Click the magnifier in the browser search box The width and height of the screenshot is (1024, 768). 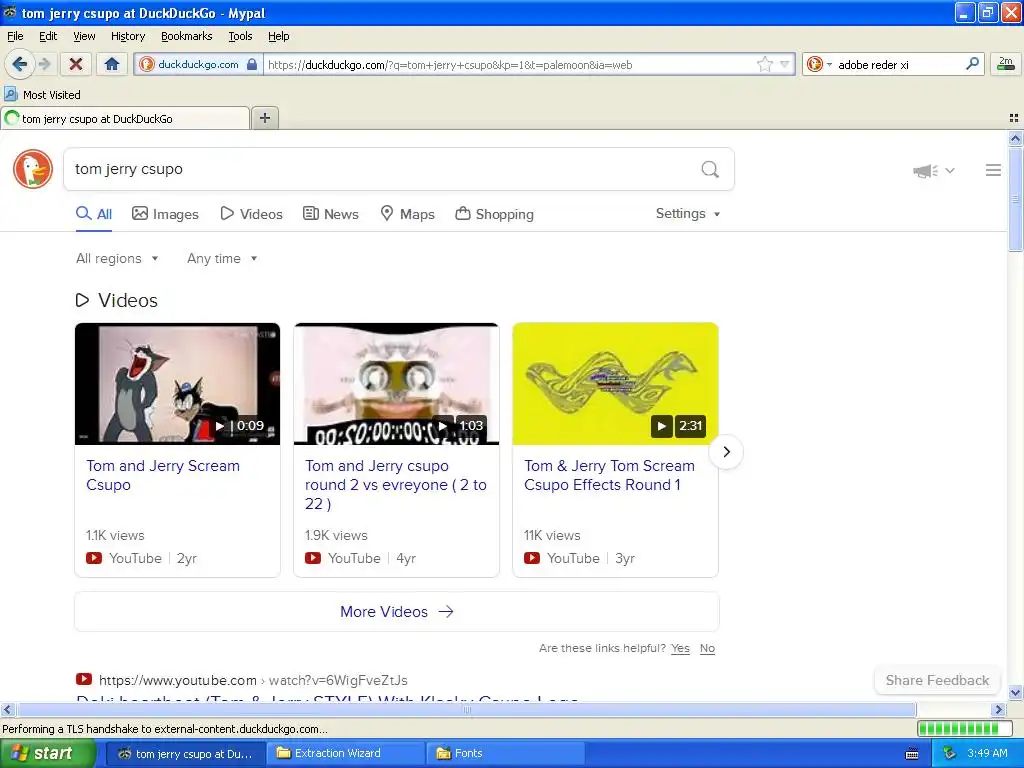tap(972, 64)
